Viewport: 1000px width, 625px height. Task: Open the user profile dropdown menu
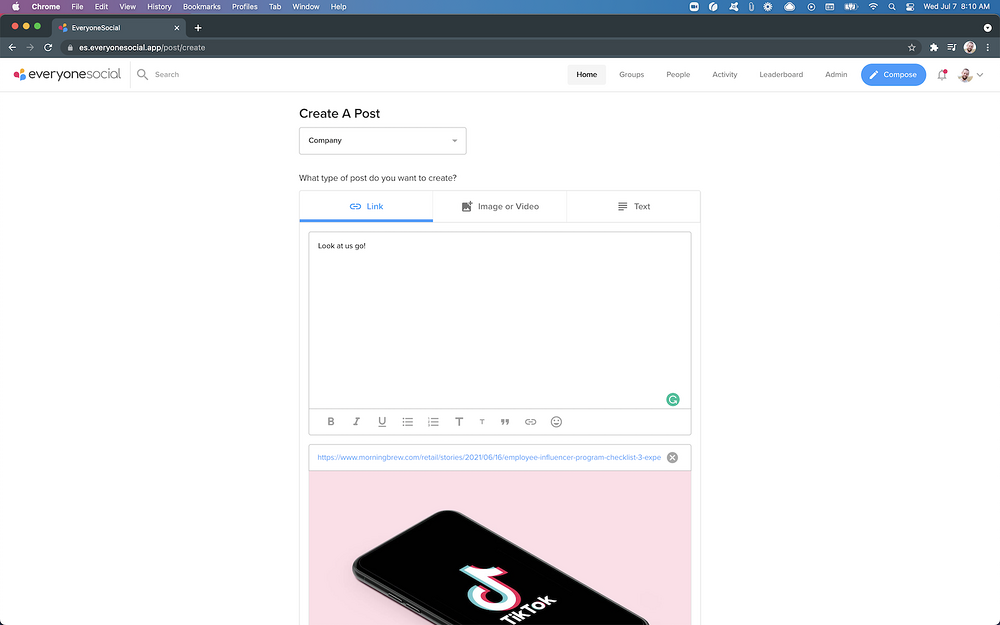[971, 75]
